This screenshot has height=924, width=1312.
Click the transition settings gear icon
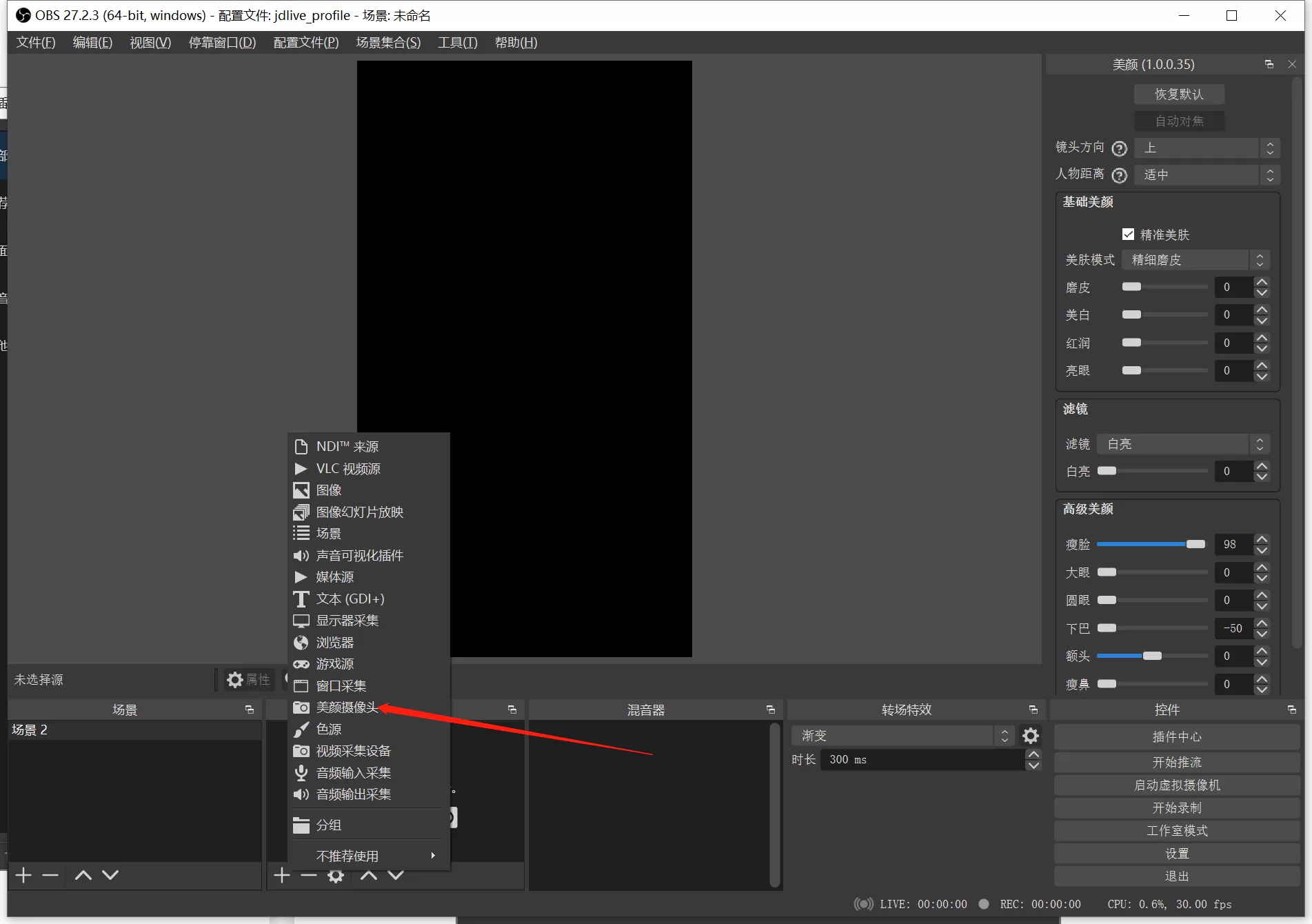tap(1030, 736)
